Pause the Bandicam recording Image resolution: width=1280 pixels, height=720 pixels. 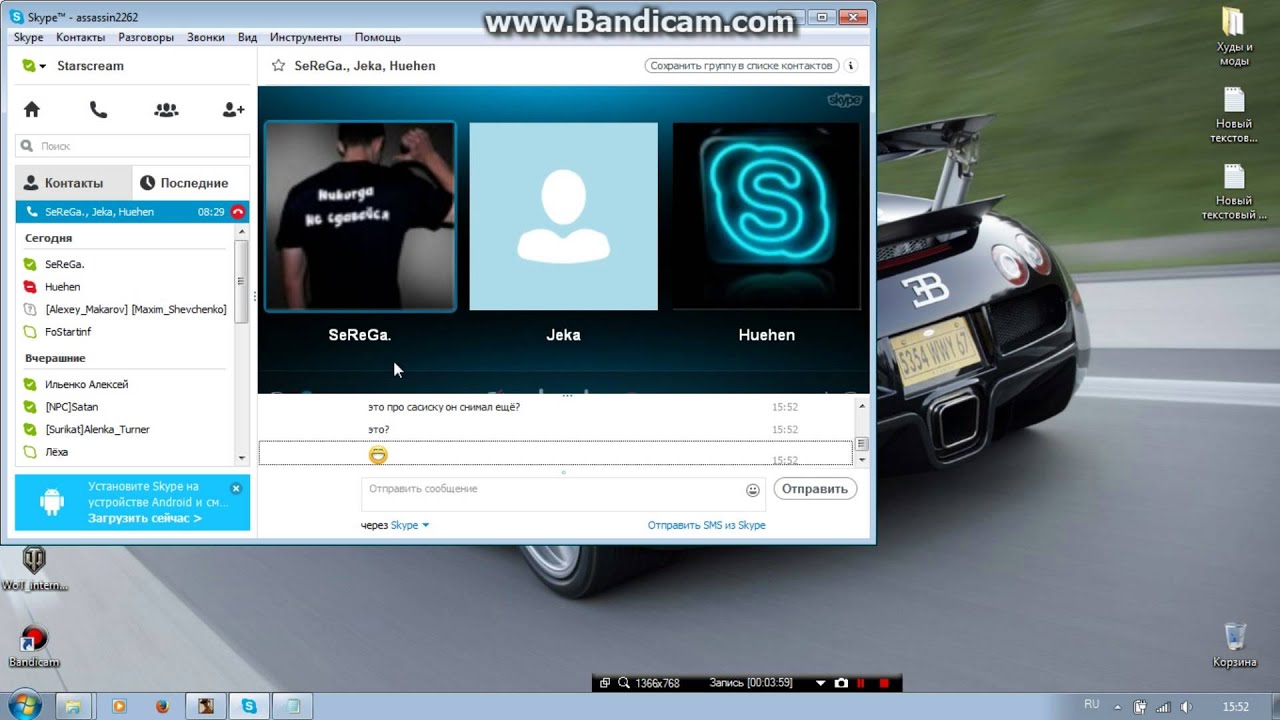(x=861, y=683)
